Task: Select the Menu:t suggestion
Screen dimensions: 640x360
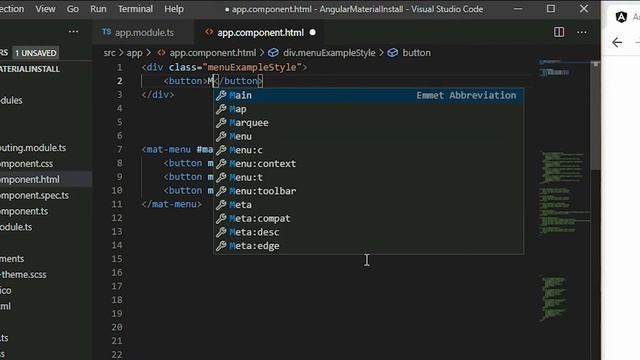Action: [368, 177]
